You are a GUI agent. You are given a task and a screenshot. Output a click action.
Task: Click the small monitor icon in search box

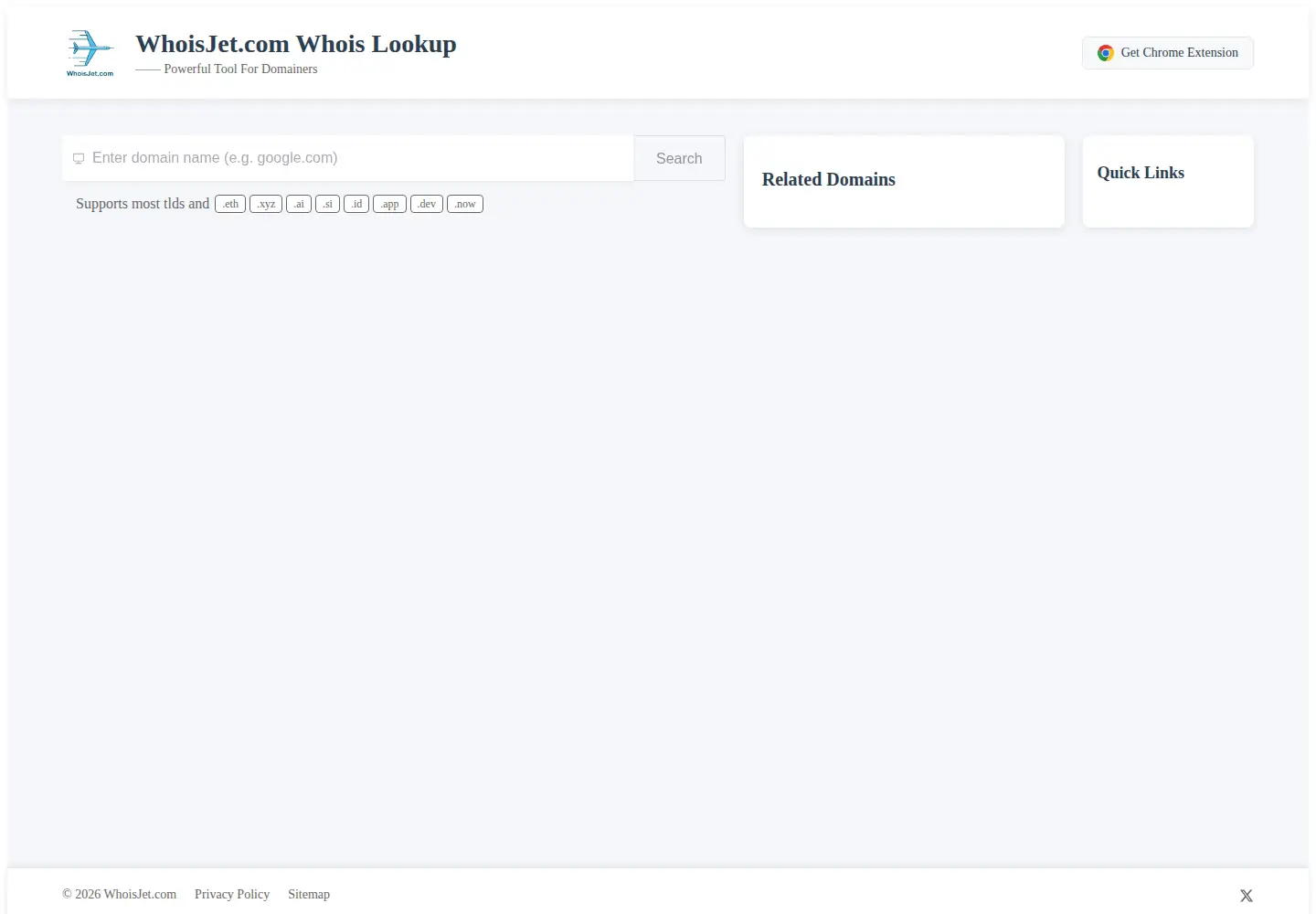point(79,158)
